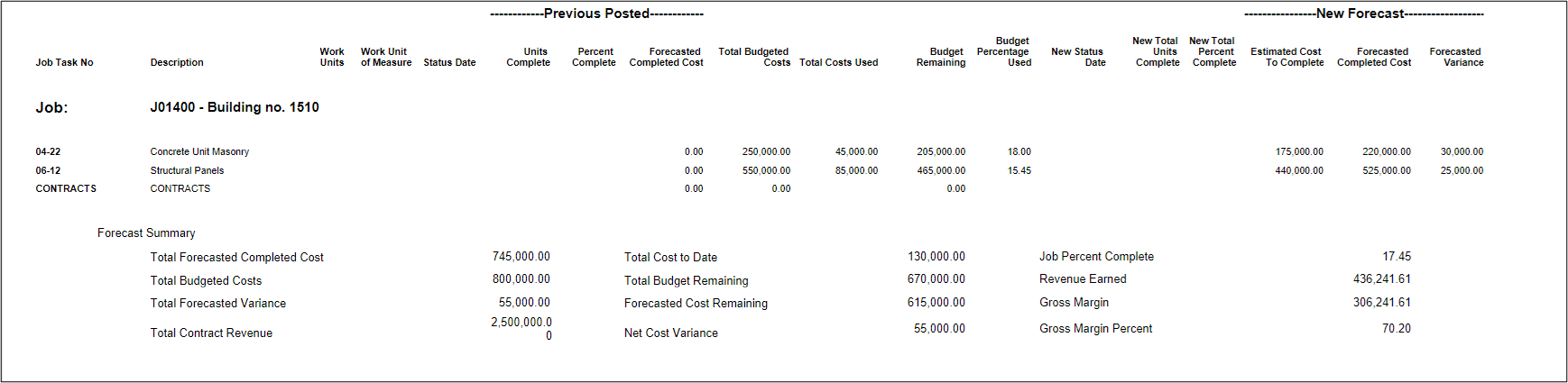Click job title J01400 - Building no. 1510

tap(235, 107)
